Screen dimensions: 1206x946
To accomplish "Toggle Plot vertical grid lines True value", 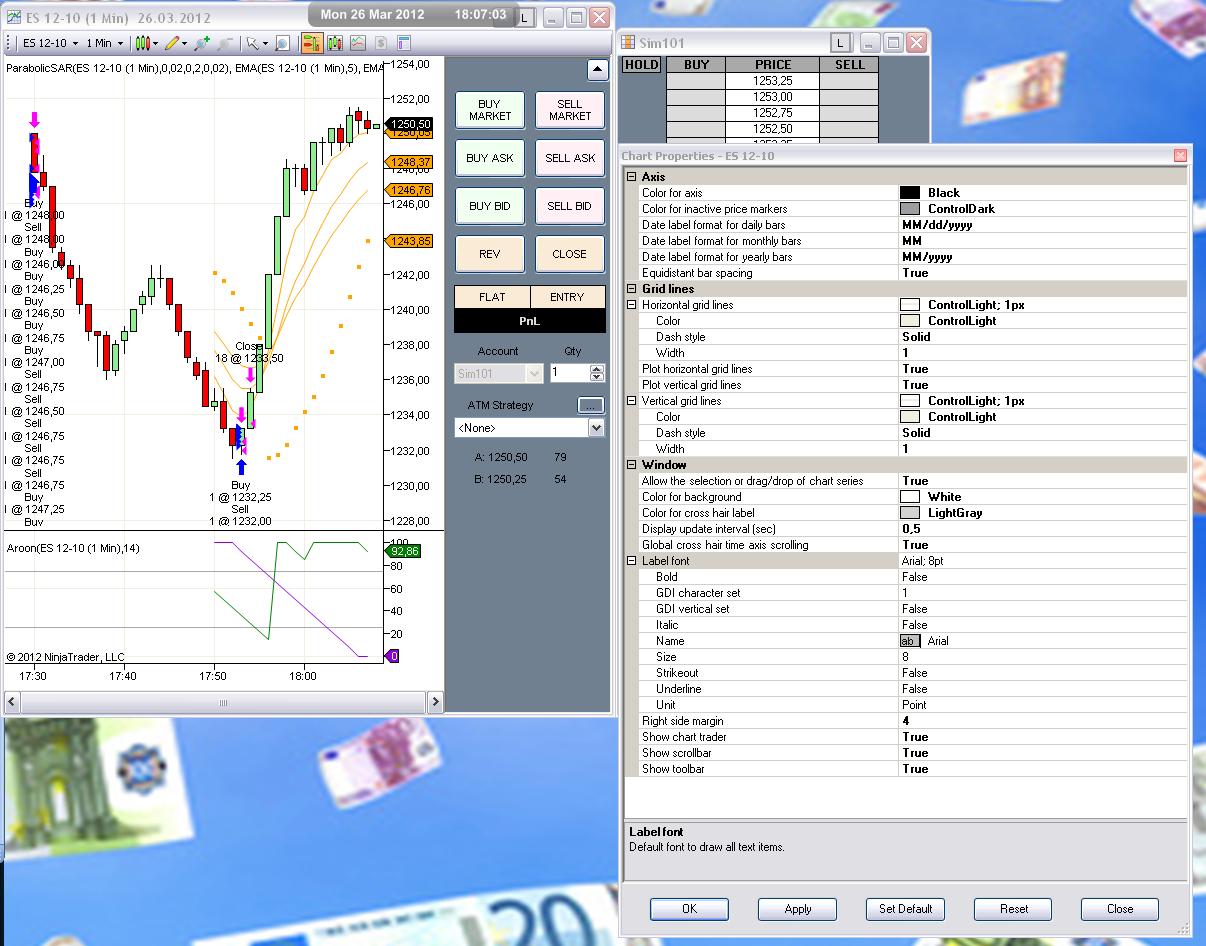I will pos(1043,385).
